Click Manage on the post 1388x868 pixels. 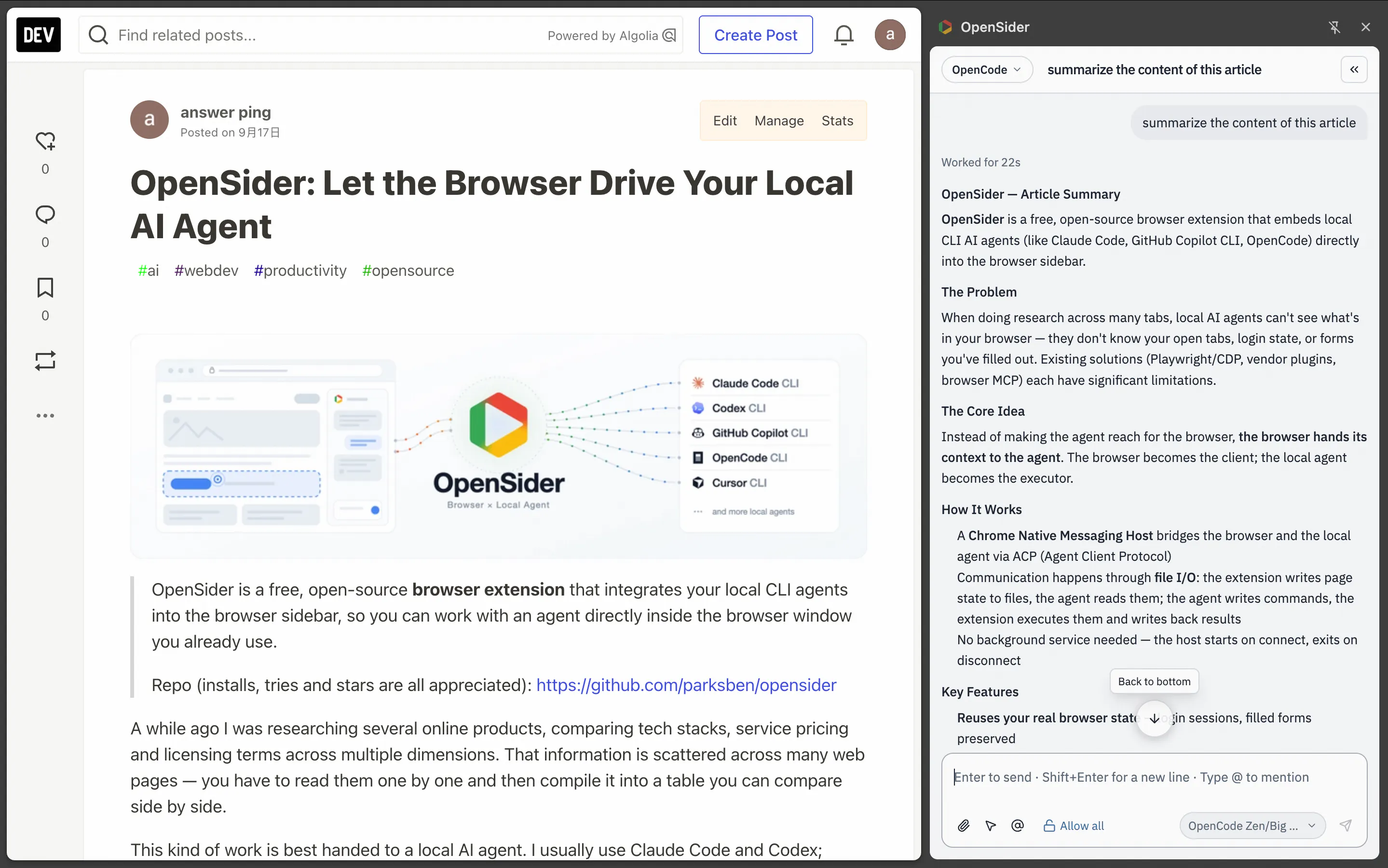click(779, 121)
